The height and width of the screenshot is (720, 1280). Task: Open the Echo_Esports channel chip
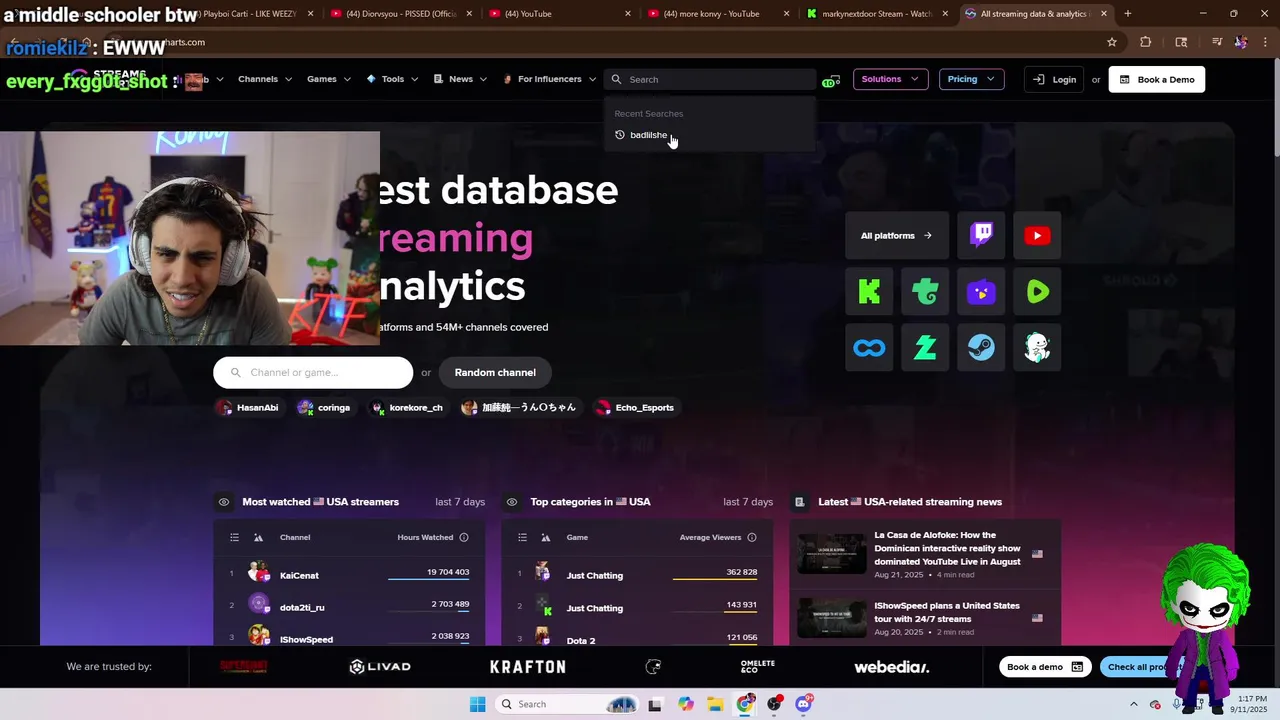[x=635, y=408]
